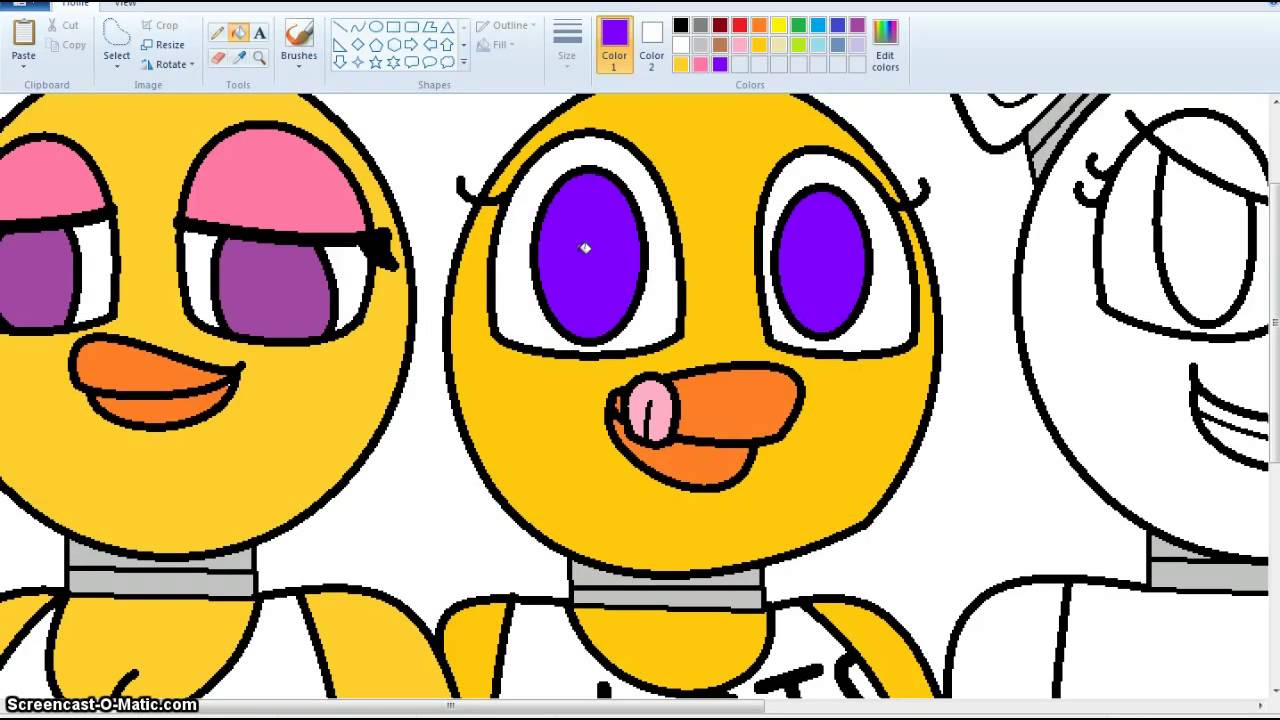
Task: Open the Outline dropdown
Action: (505, 25)
